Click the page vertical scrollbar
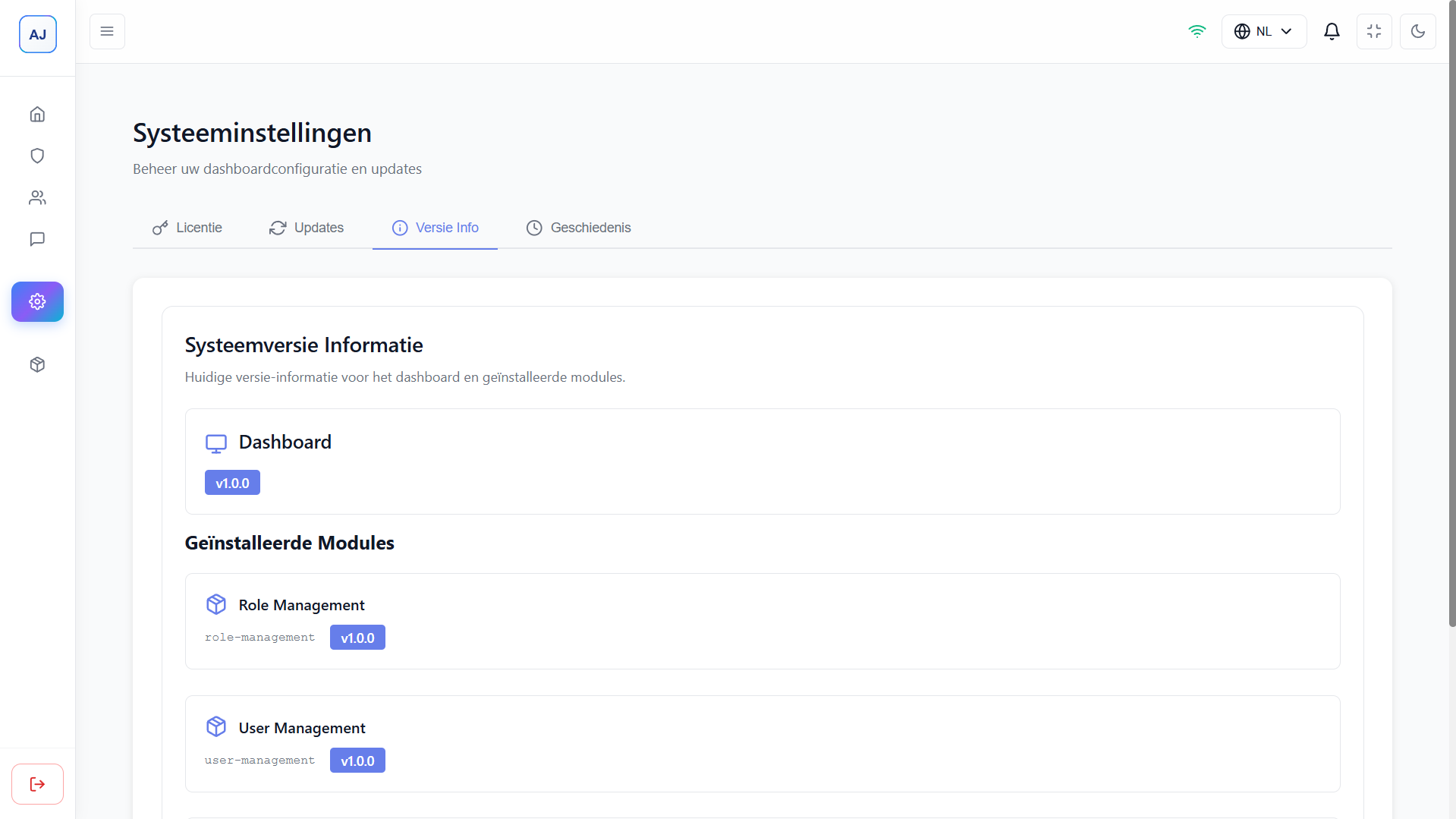This screenshot has width=1456, height=819. [x=1451, y=313]
